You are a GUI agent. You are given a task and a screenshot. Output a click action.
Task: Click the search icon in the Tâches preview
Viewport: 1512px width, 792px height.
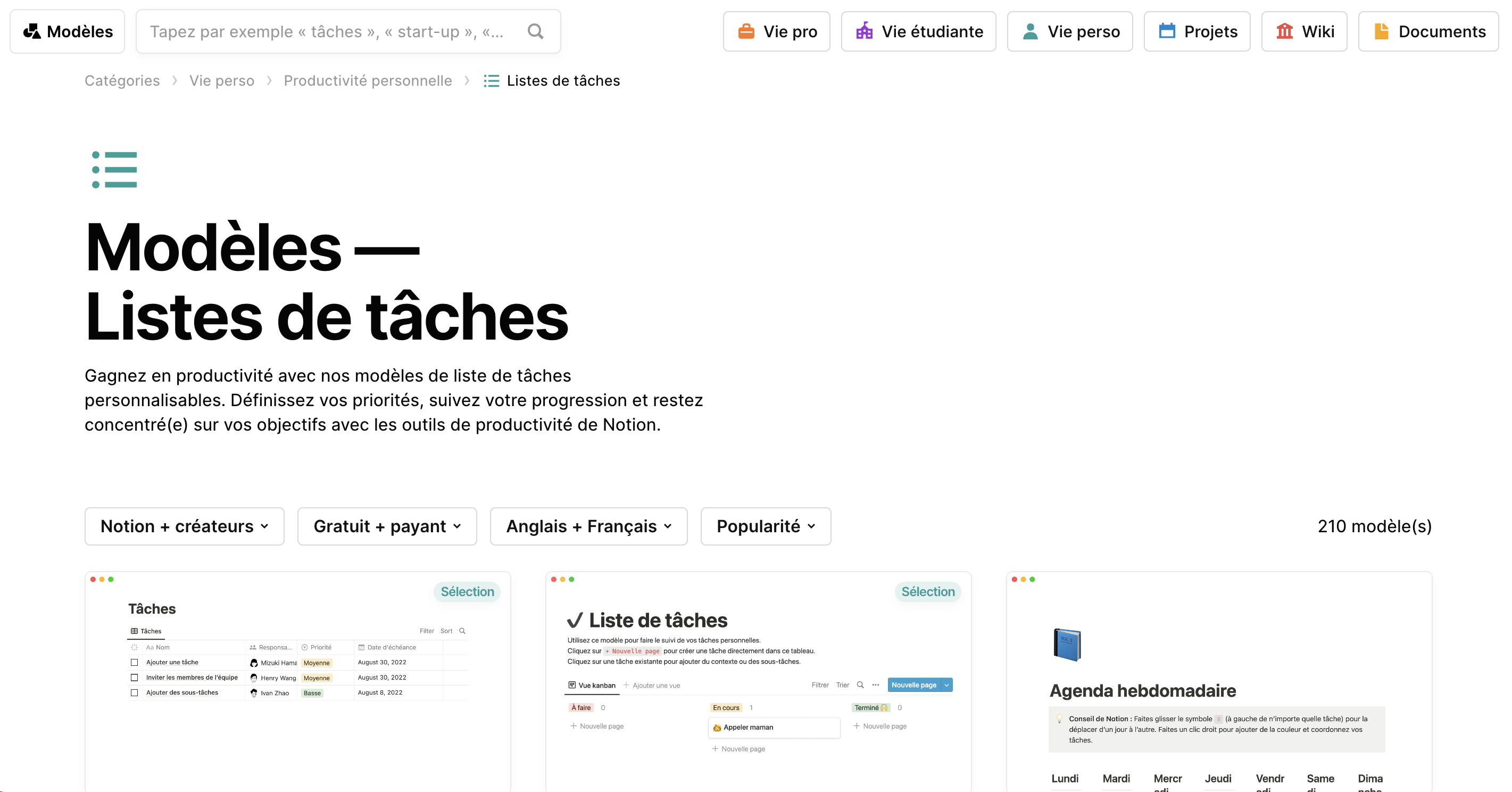coord(462,631)
